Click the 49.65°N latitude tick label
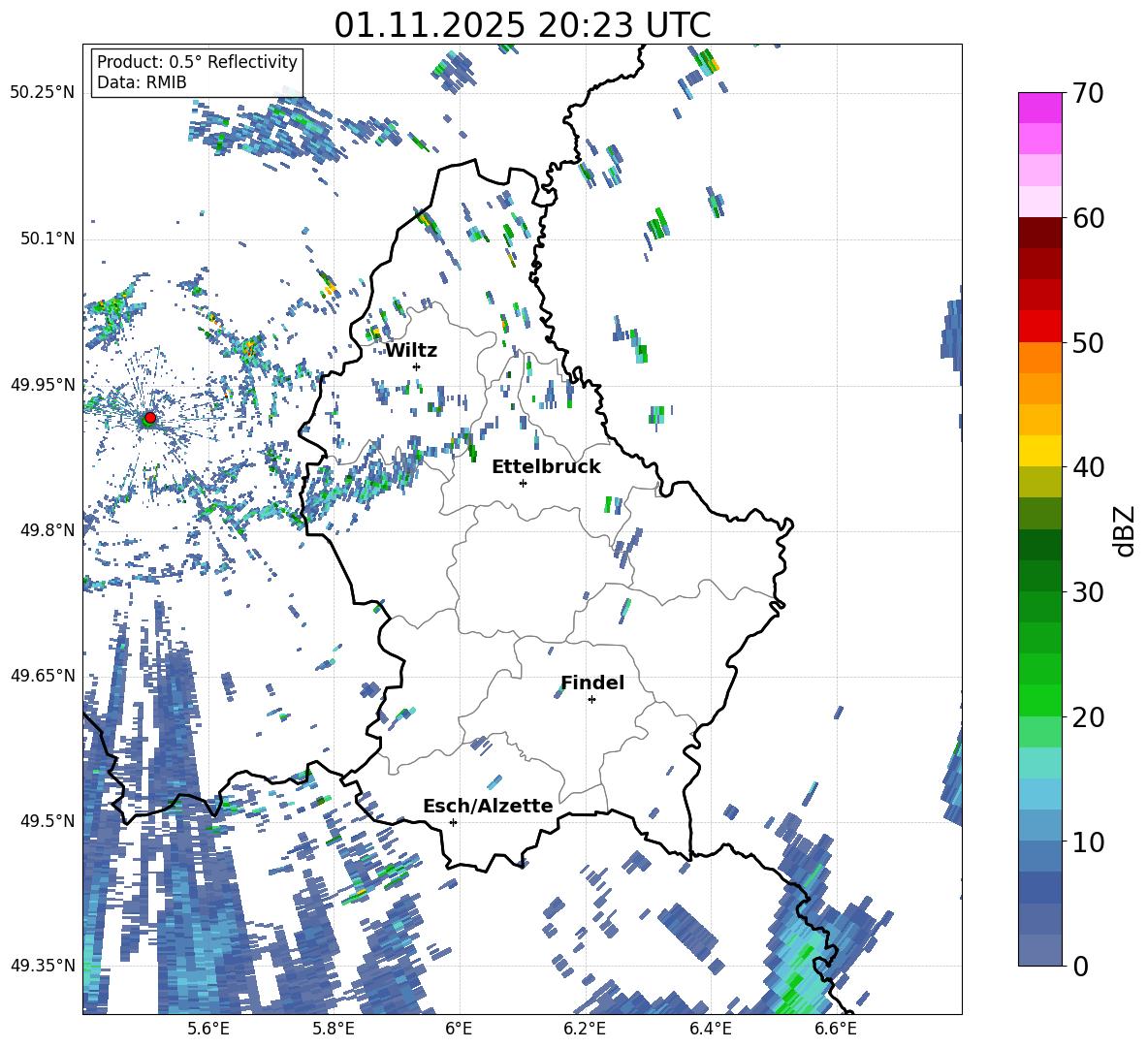This screenshot has width=1148, height=1048. tap(43, 675)
